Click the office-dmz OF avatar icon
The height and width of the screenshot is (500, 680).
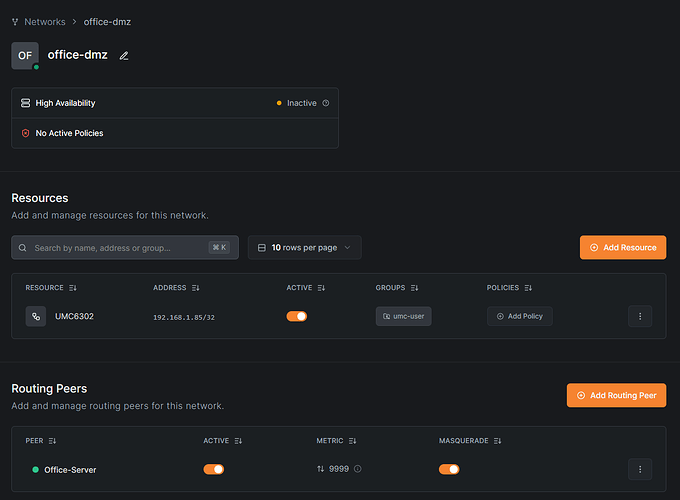tap(25, 55)
